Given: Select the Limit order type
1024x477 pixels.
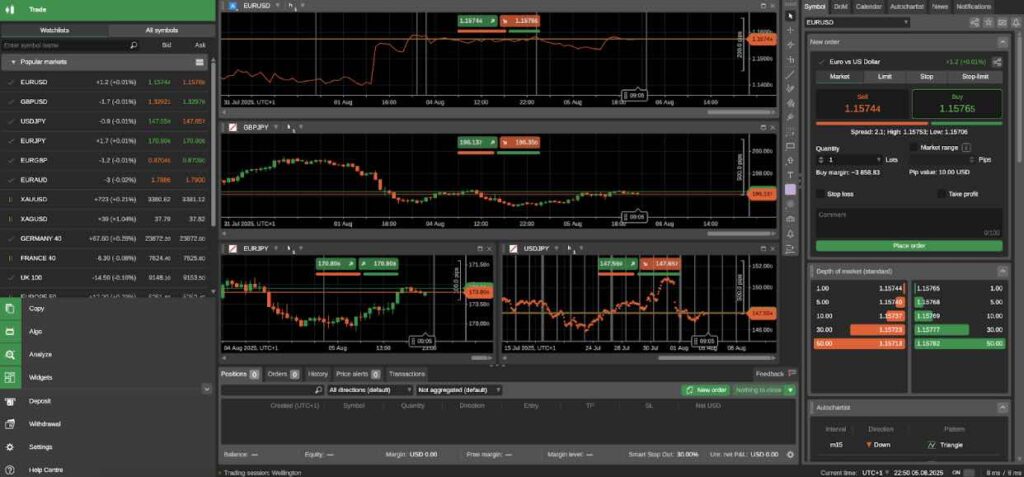Looking at the screenshot, I should tap(885, 76).
